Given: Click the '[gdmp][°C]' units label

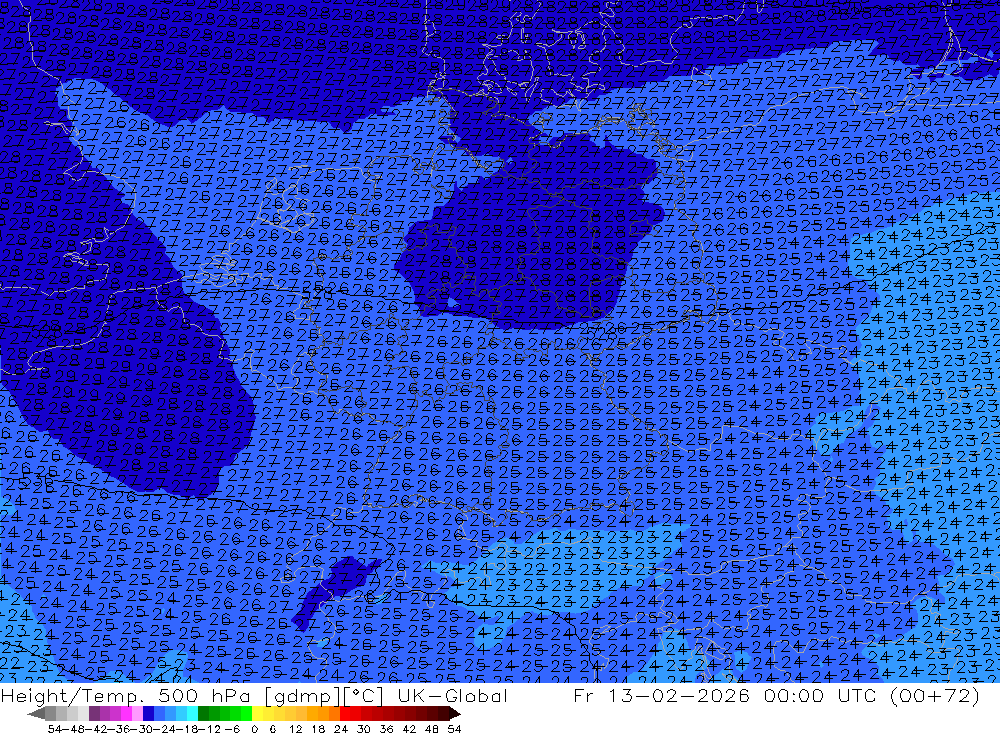Looking at the screenshot, I should tap(325, 695).
